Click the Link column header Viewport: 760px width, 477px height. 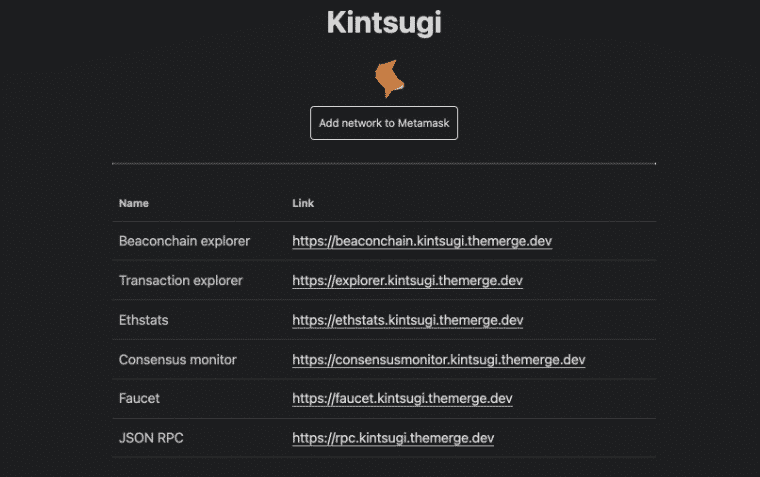(x=303, y=203)
